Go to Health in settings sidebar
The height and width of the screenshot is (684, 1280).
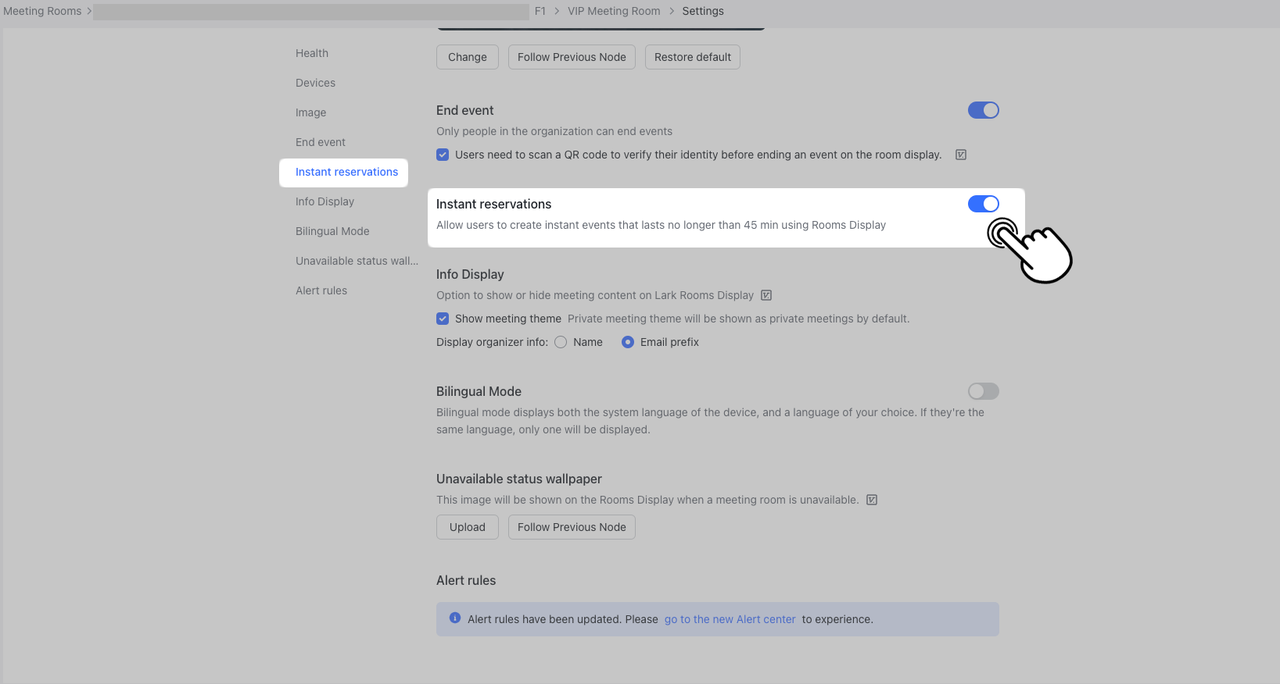pos(312,53)
